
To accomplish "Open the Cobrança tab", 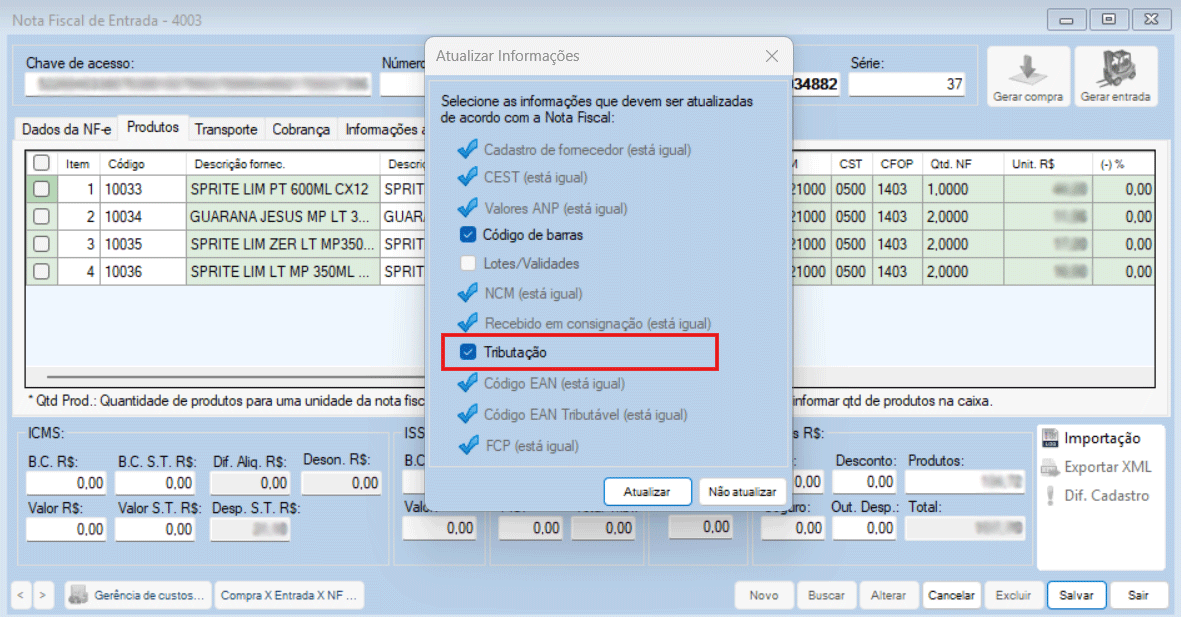I will point(301,130).
